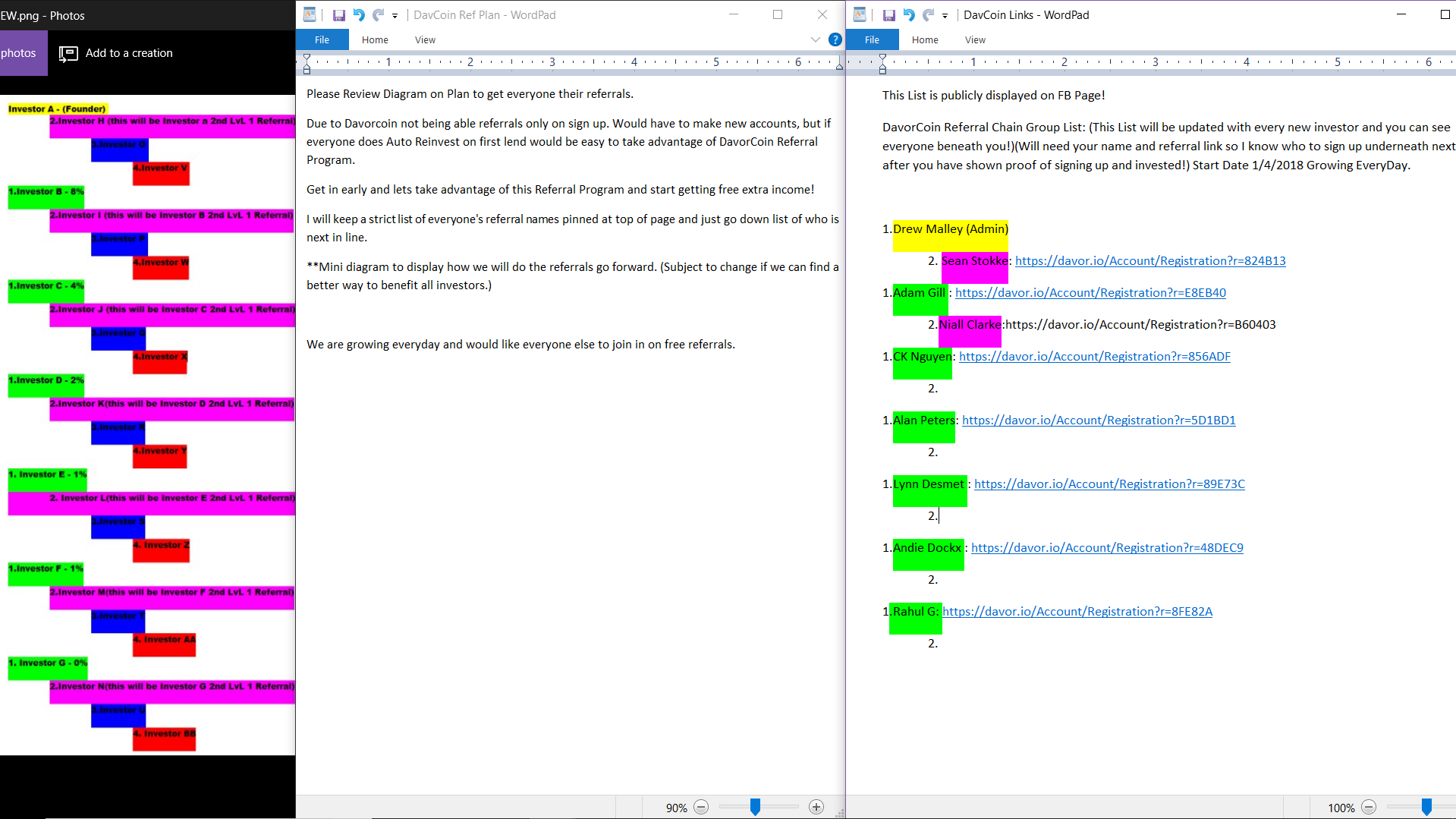Open File tab in DavCoin Links
This screenshot has width=1456, height=819.
(872, 40)
